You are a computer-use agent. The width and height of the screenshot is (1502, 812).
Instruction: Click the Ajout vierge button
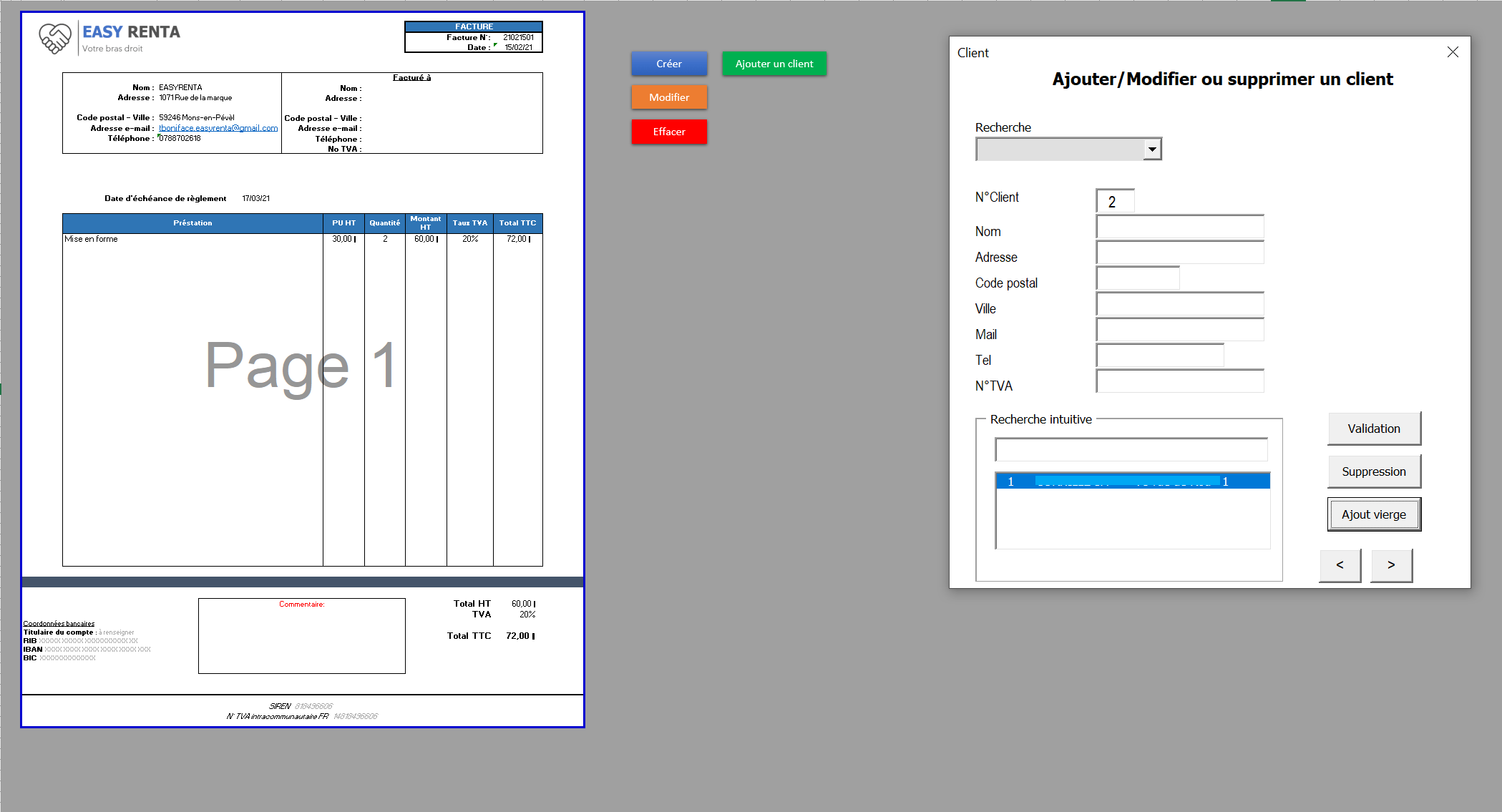[x=1373, y=514]
